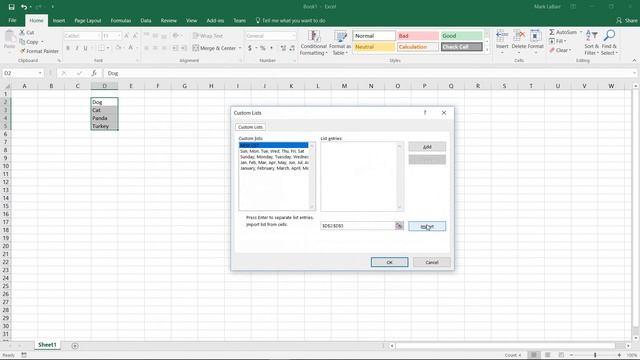Switch to the Review tab
This screenshot has height=360, width=640.
(x=169, y=20)
